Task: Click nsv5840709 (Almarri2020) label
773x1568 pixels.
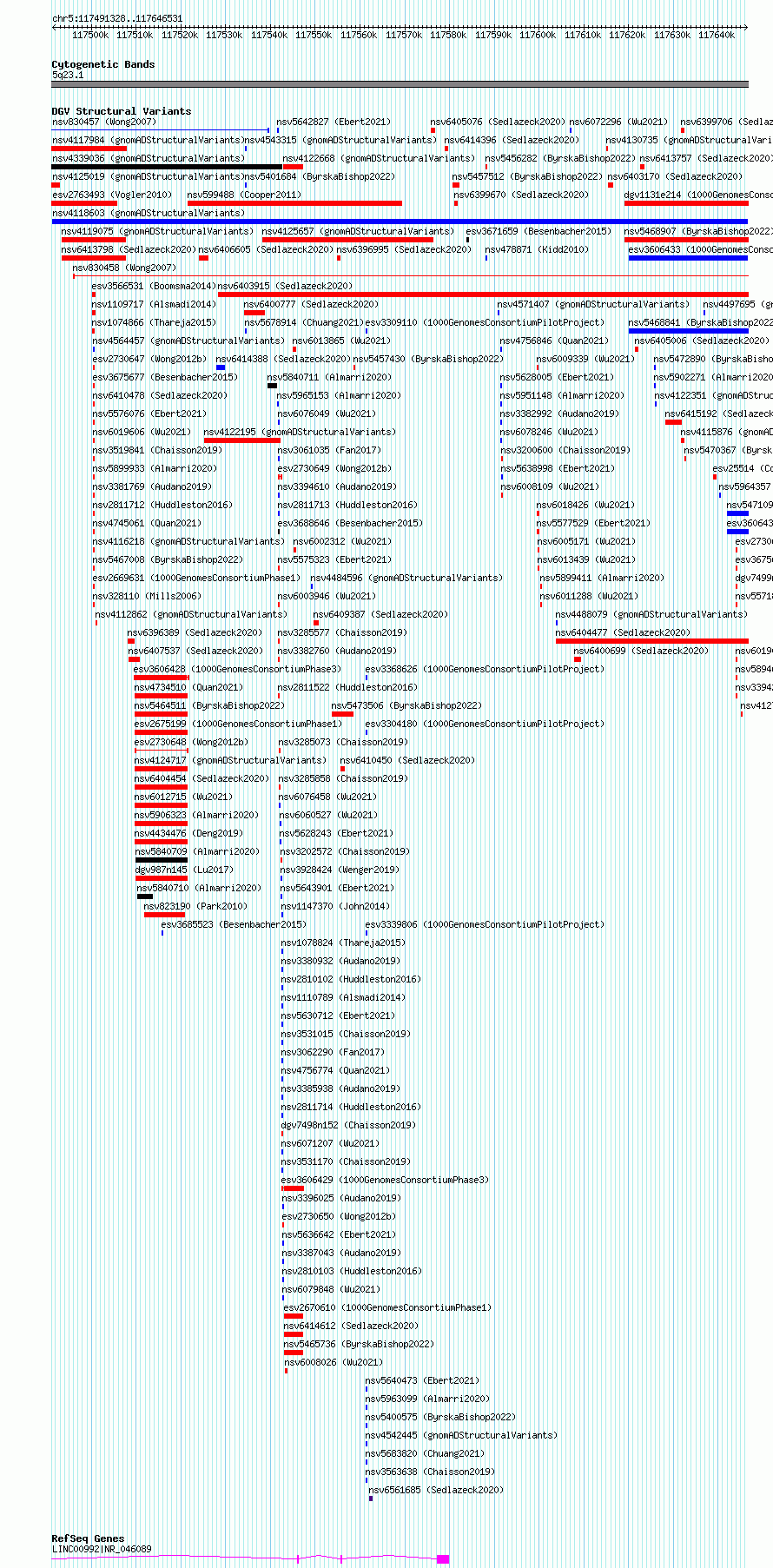Action: [x=197, y=851]
